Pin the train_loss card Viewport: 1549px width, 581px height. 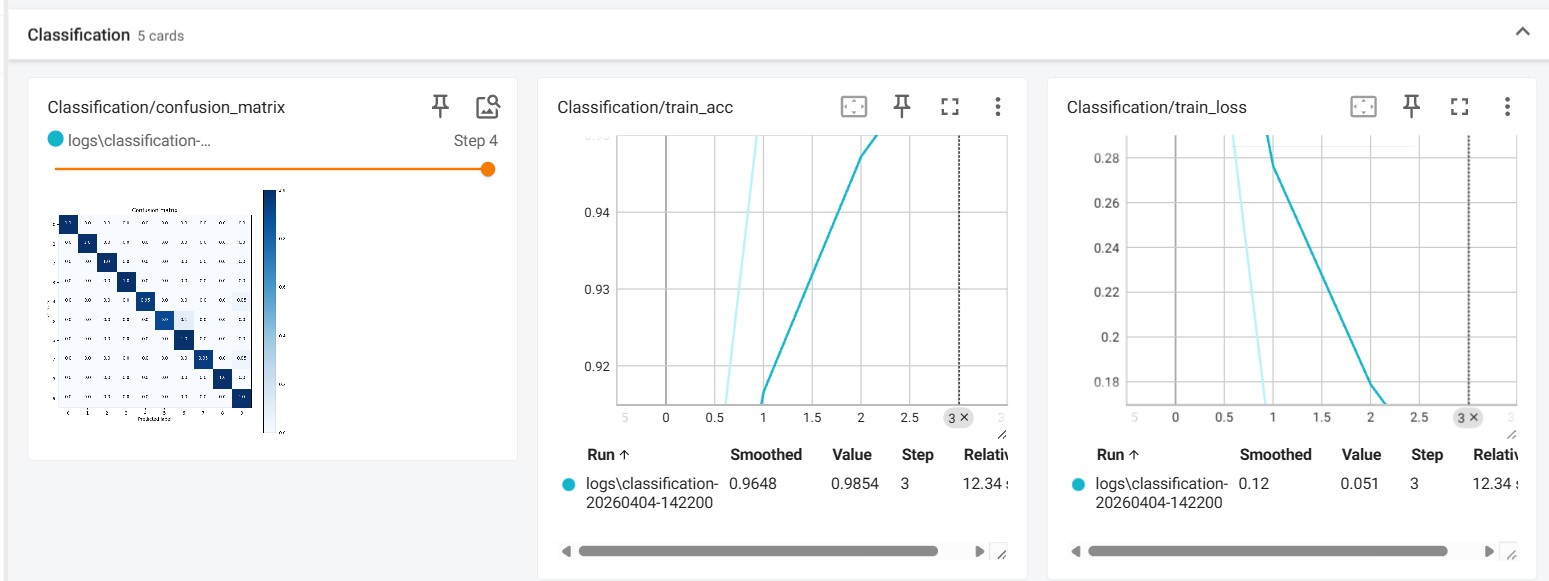click(1411, 106)
